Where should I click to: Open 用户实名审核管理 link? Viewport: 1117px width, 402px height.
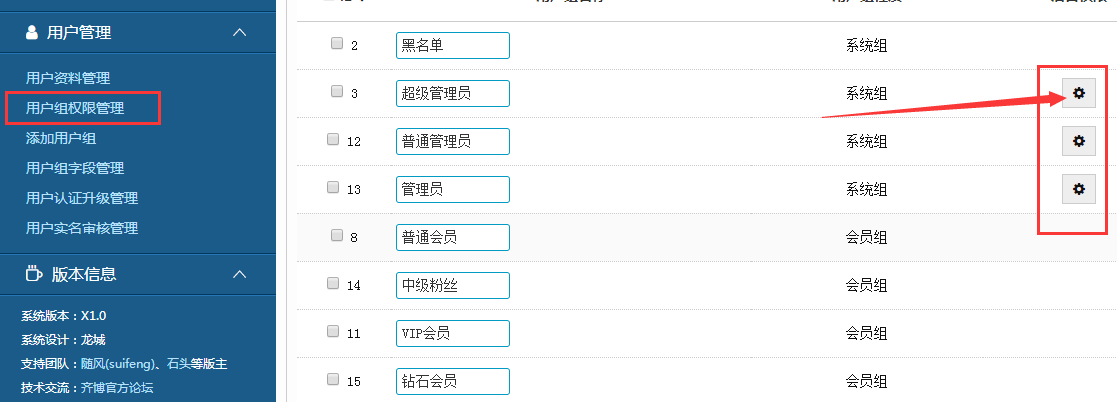[82, 228]
